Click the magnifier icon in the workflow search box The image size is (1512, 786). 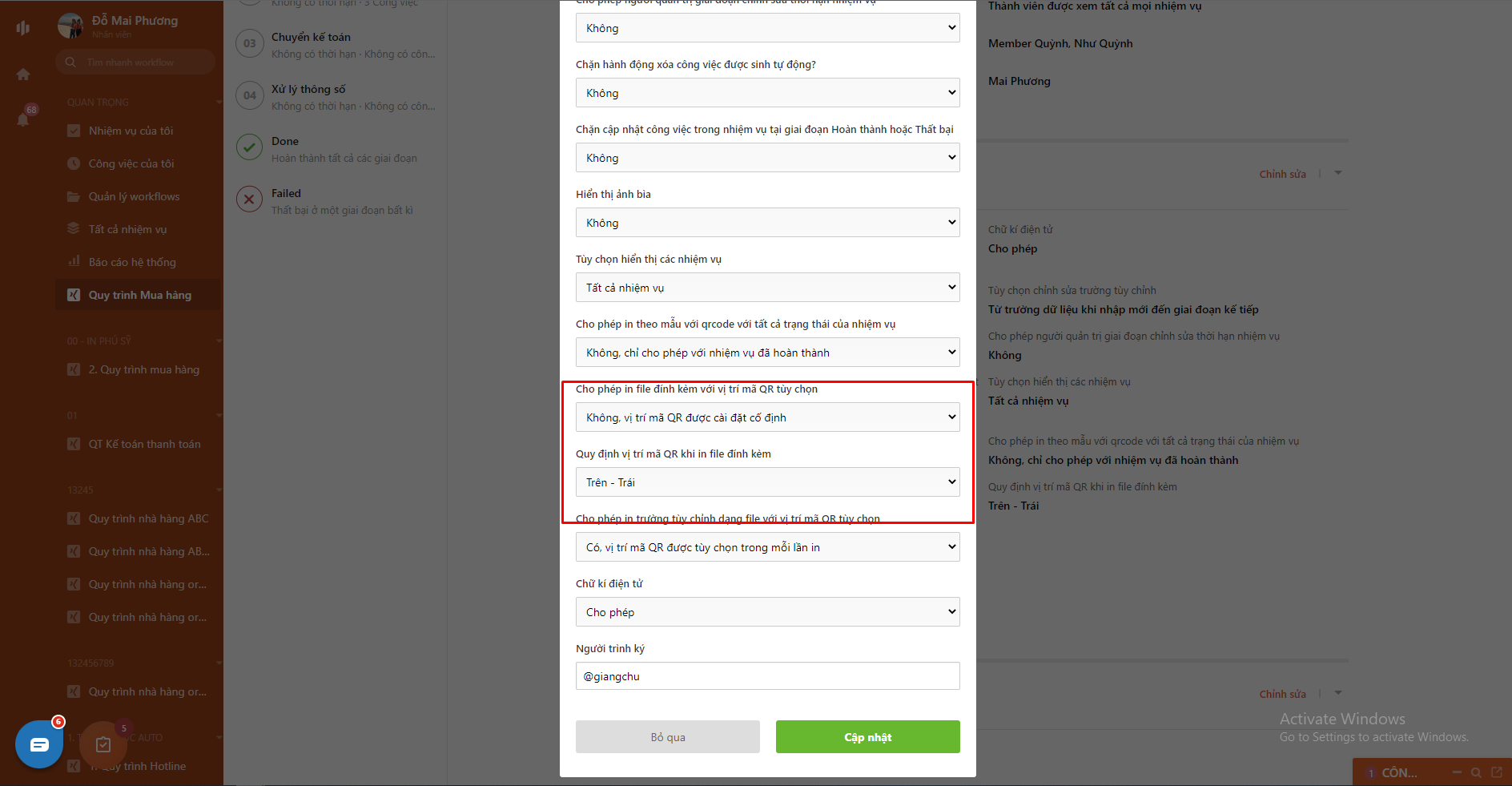tap(70, 62)
